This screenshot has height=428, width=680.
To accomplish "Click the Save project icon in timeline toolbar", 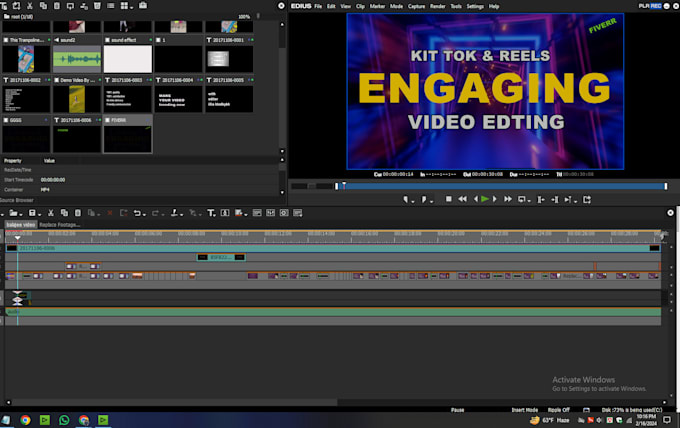I will point(33,213).
